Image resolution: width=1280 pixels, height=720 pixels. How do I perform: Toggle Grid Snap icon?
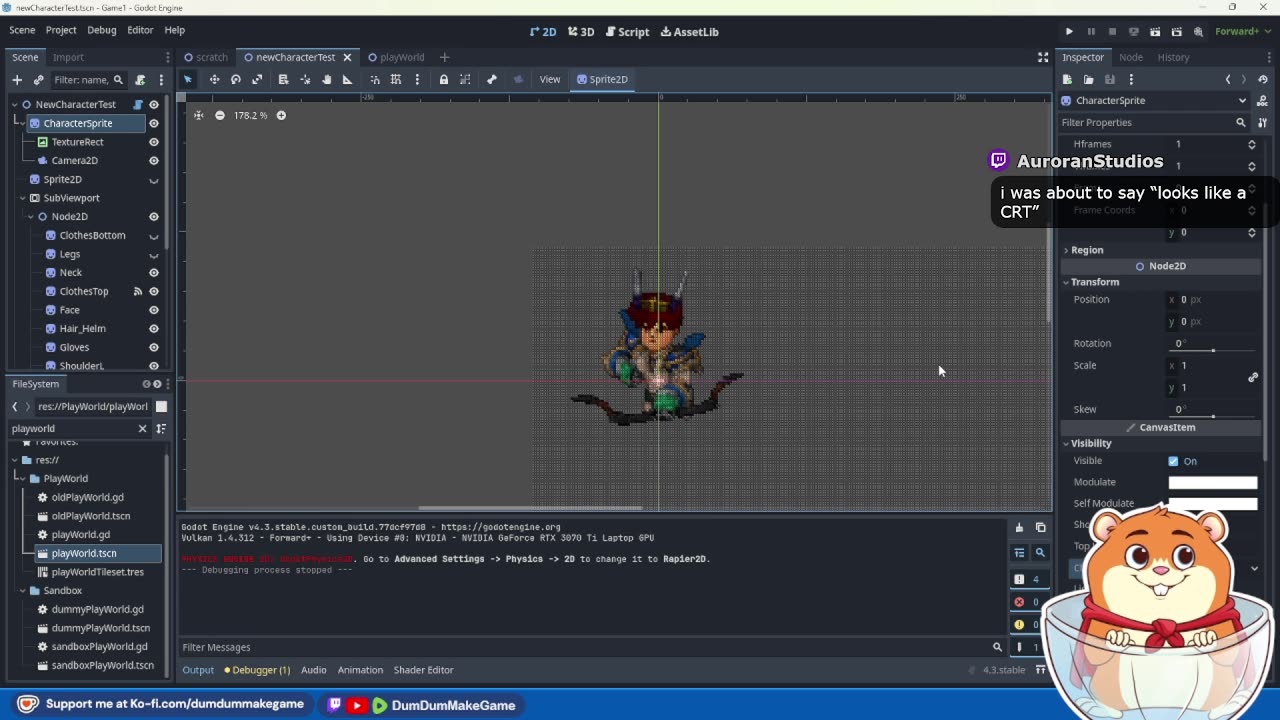click(x=396, y=79)
